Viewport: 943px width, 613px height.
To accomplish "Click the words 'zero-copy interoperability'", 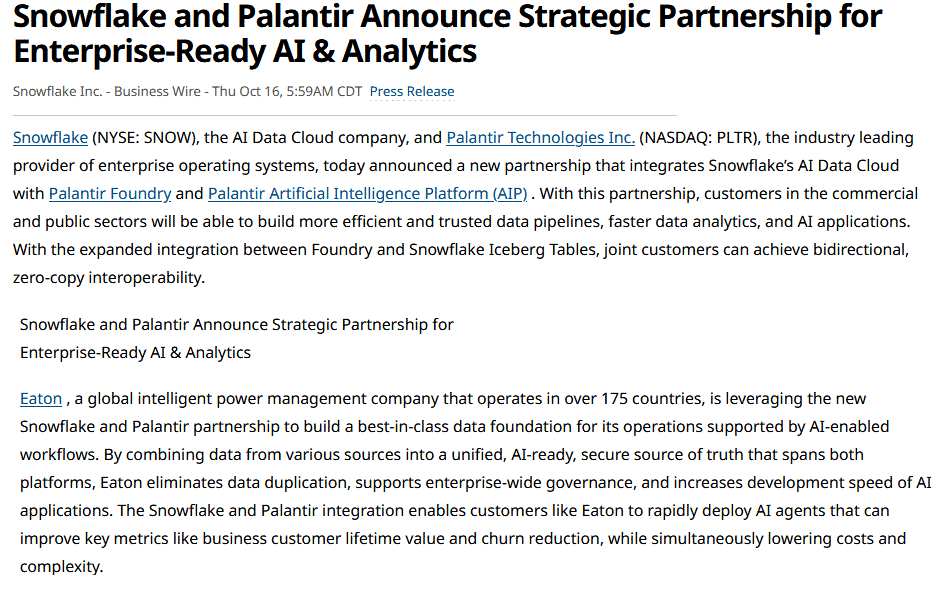I will (108, 277).
